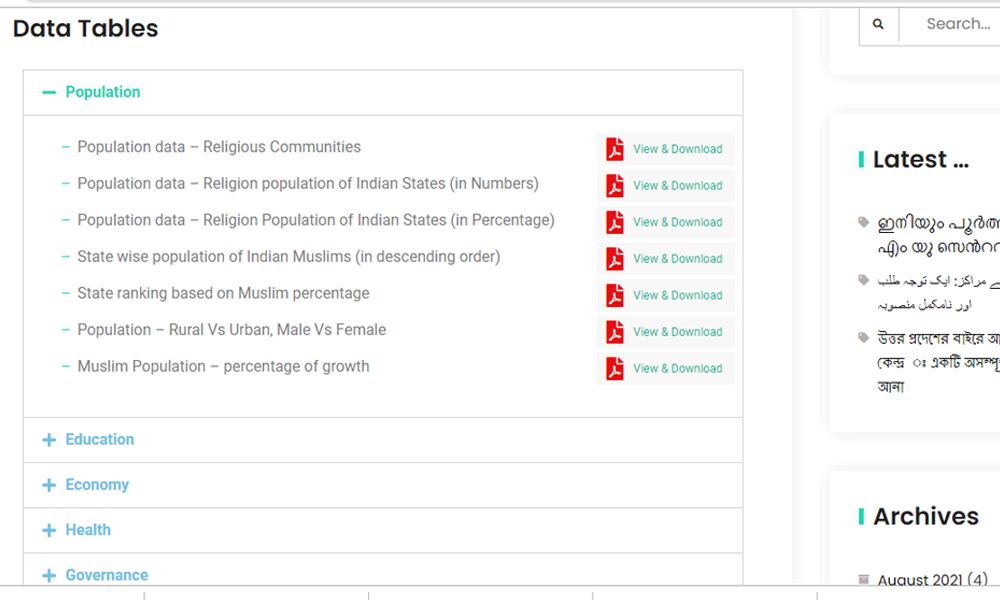Click PDF icon for Rural Vs Urban row

[x=614, y=332]
